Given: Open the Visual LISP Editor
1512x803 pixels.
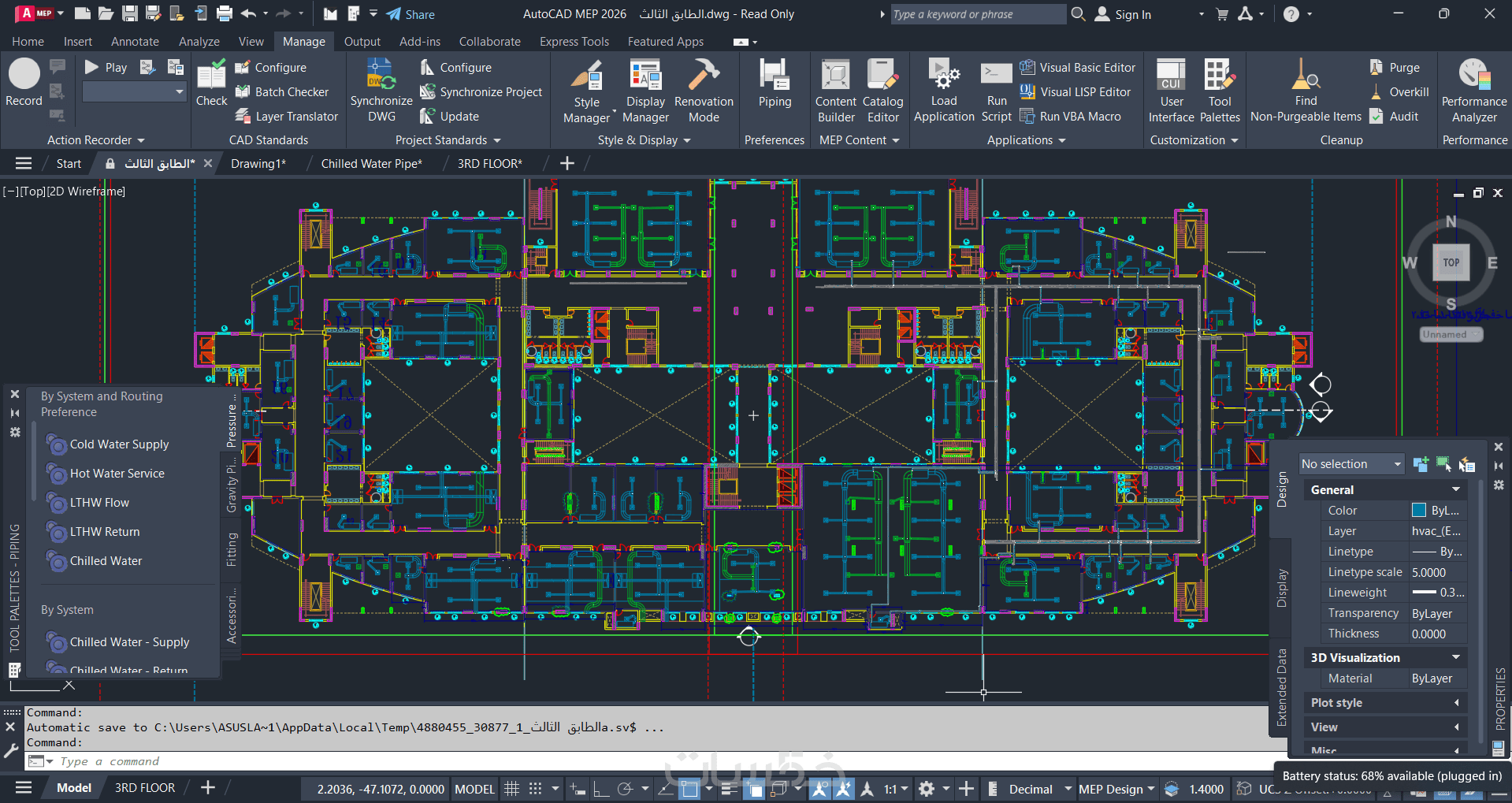Looking at the screenshot, I should [1075, 92].
